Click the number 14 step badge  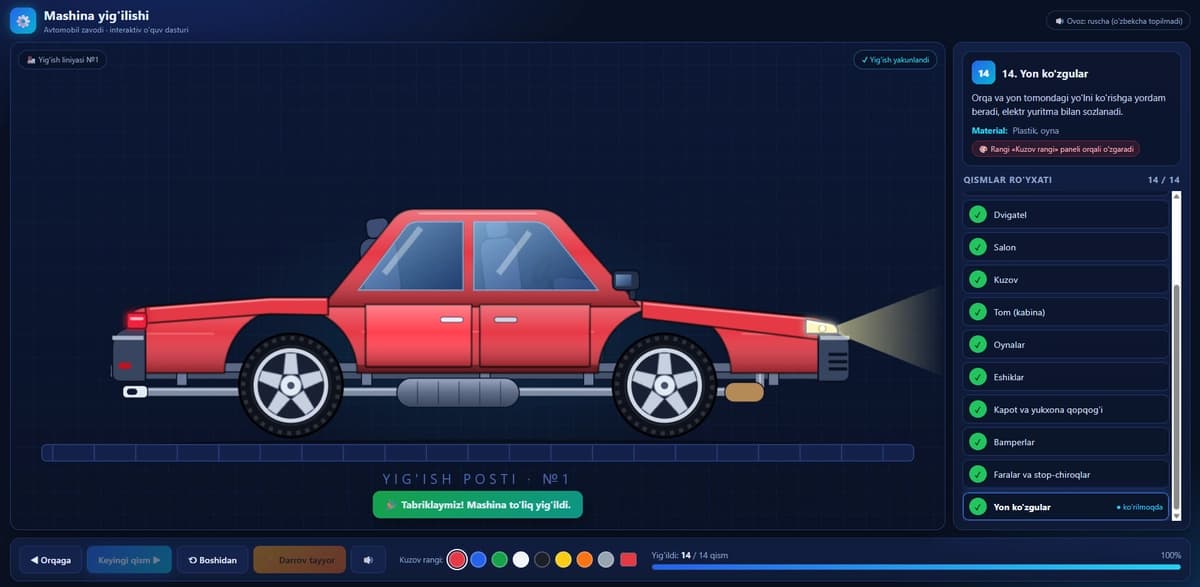pos(984,73)
